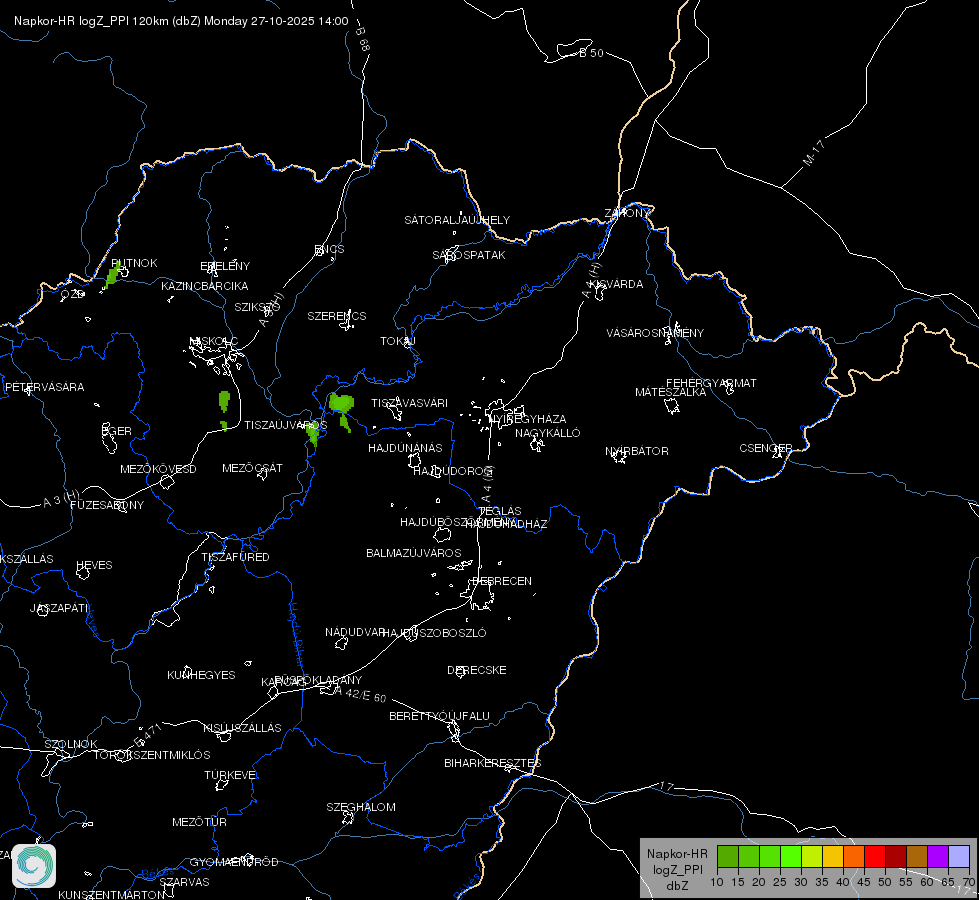Click the TISZAVASVÁRI town label
Viewport: 979px width, 900px height.
point(410,403)
